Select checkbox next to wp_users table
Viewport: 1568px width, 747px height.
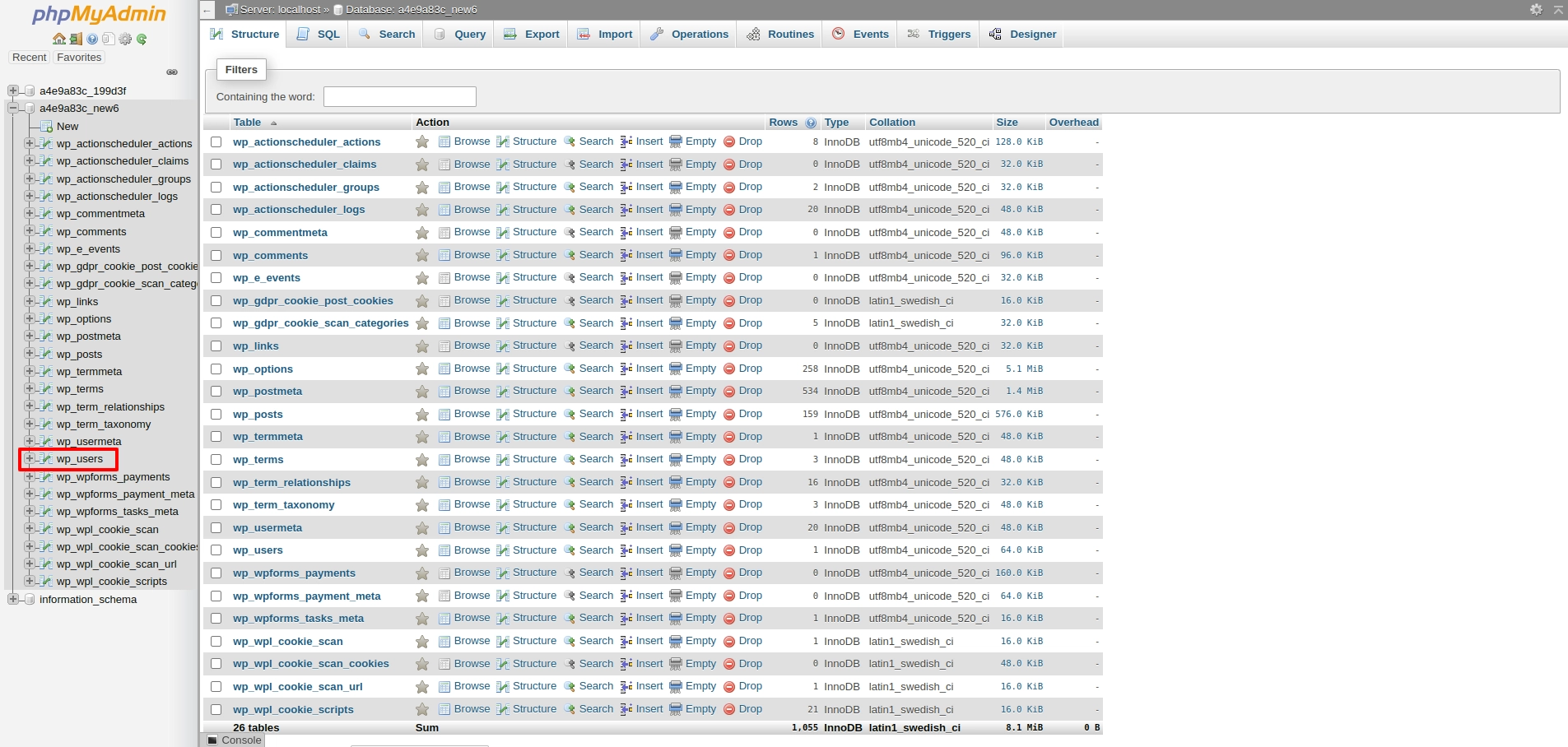(x=216, y=550)
